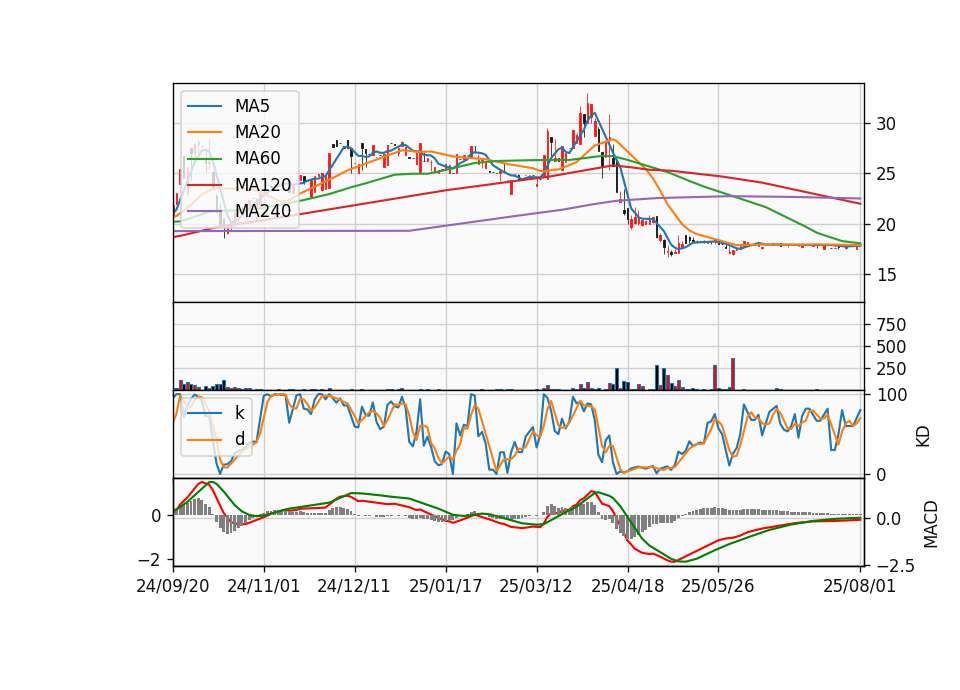This screenshot has width=960, height=690.
Task: Click the price axis value 25
Action: tap(886, 174)
